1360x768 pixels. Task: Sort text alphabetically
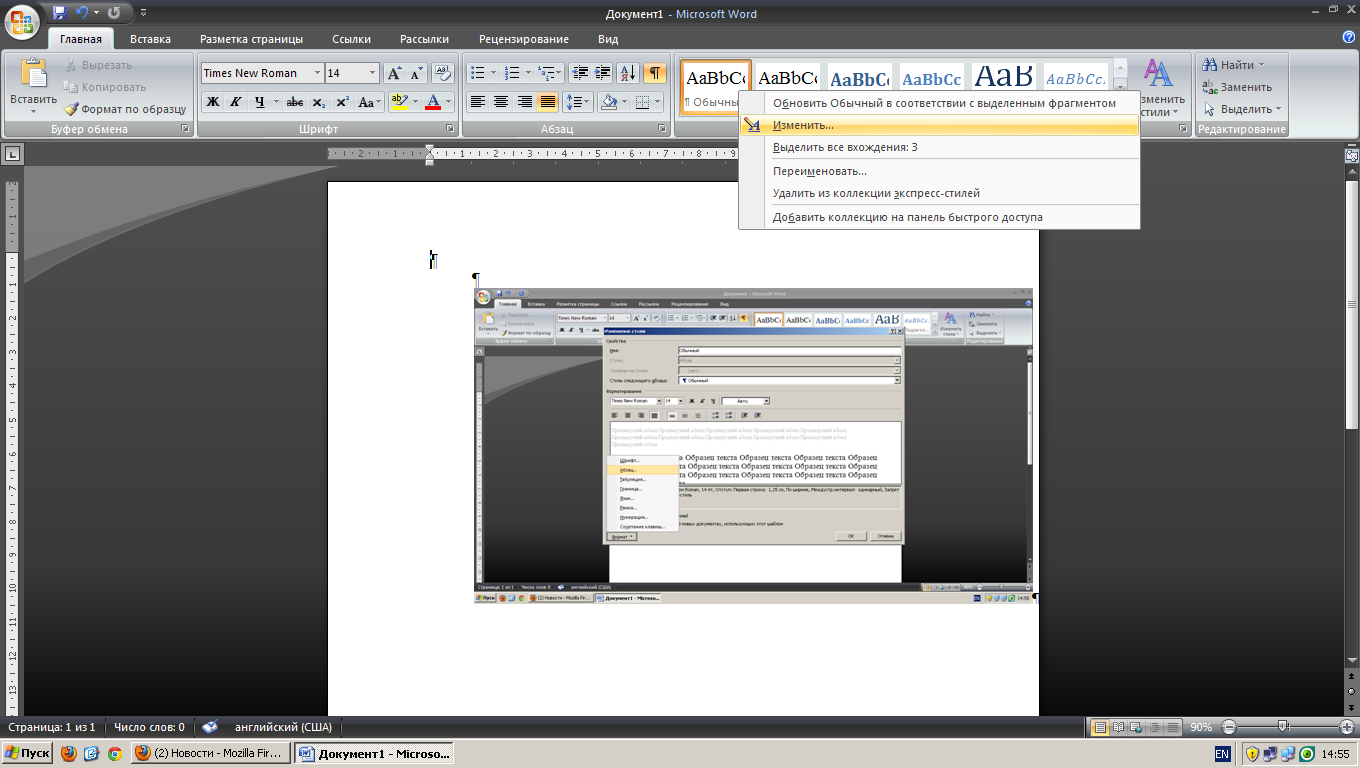click(x=629, y=73)
